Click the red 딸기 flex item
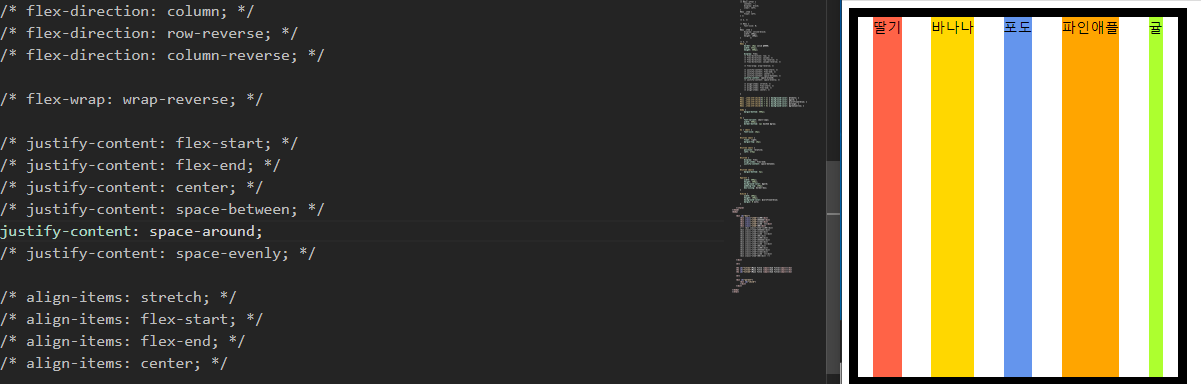The image size is (1201, 384). [x=887, y=196]
